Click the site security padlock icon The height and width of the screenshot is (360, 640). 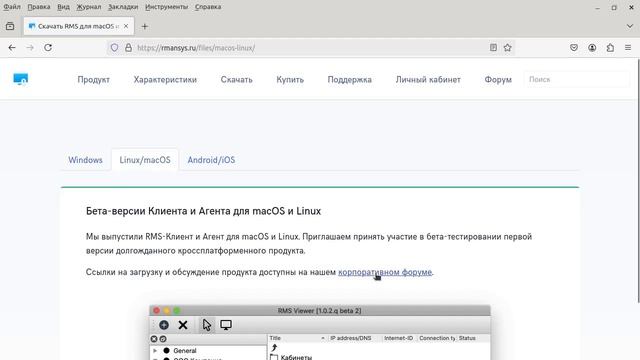[x=128, y=48]
